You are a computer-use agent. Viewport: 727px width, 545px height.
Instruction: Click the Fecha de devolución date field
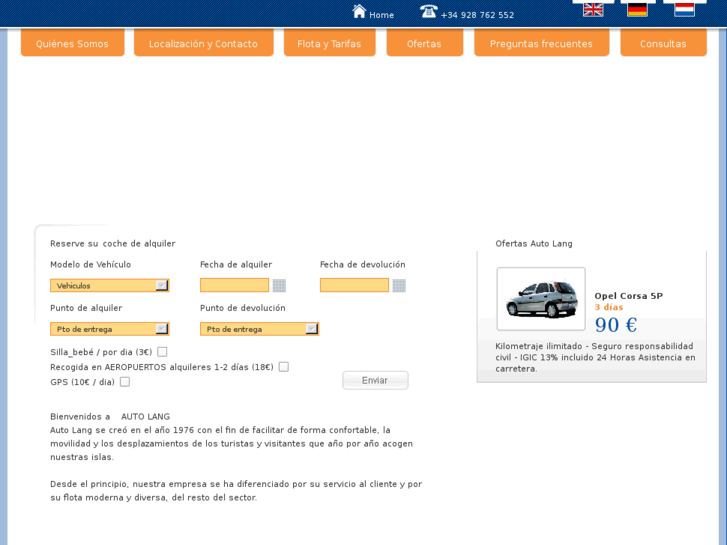click(354, 285)
